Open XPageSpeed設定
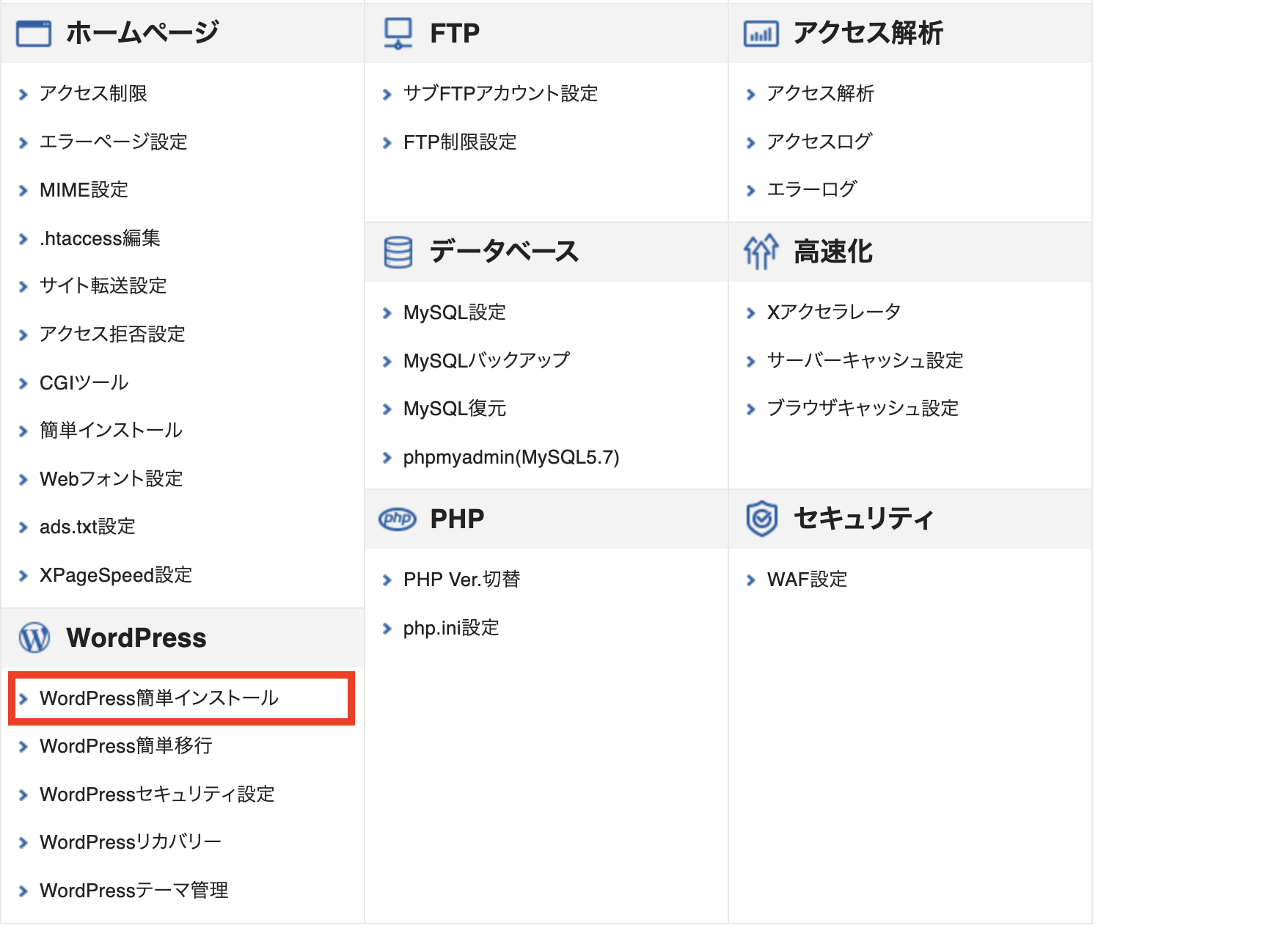The width and height of the screenshot is (1288, 939). tap(116, 575)
